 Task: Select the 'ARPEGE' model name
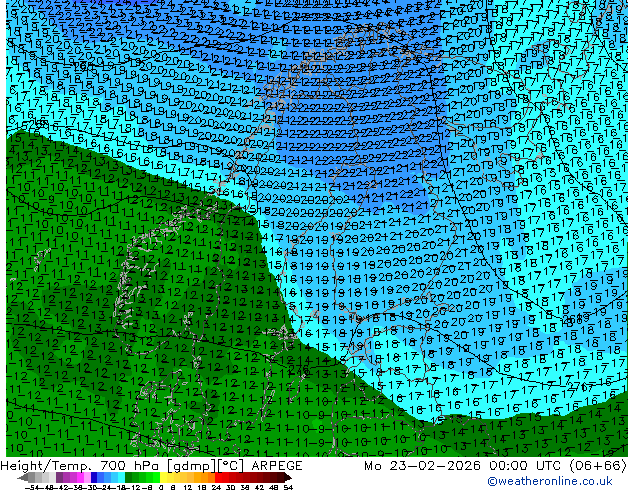277,466
